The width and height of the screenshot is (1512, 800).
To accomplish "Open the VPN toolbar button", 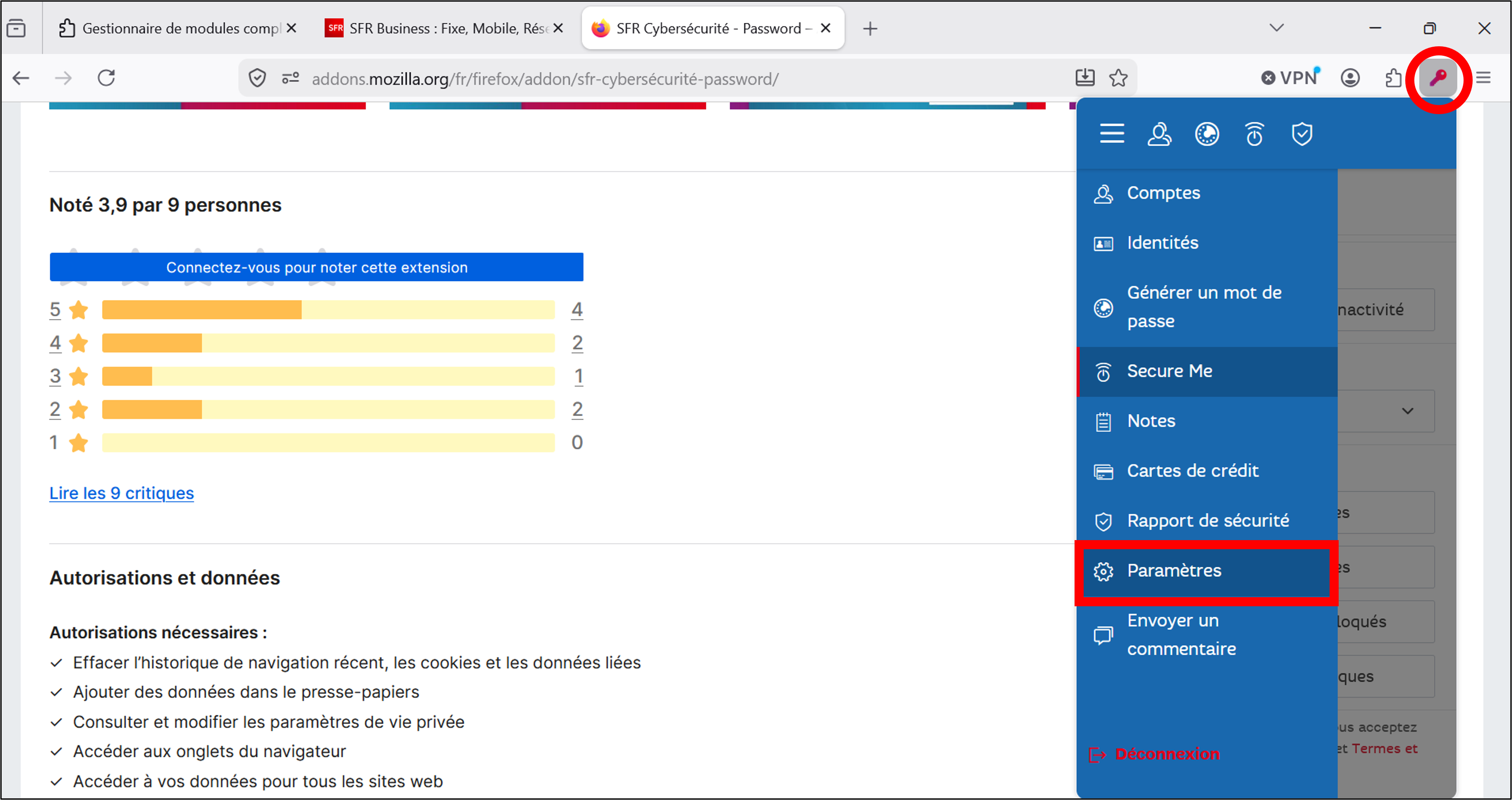I will point(1291,78).
